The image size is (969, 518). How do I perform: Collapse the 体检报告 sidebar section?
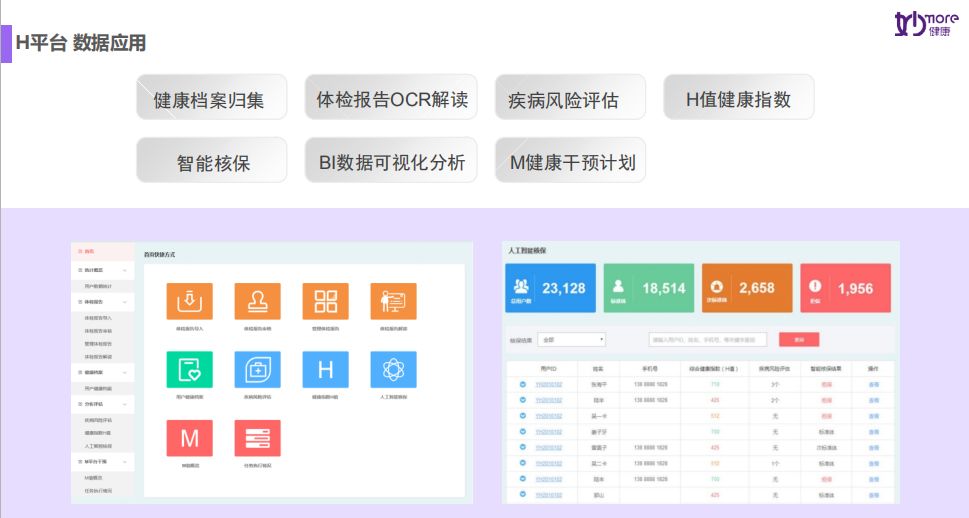click(x=124, y=301)
